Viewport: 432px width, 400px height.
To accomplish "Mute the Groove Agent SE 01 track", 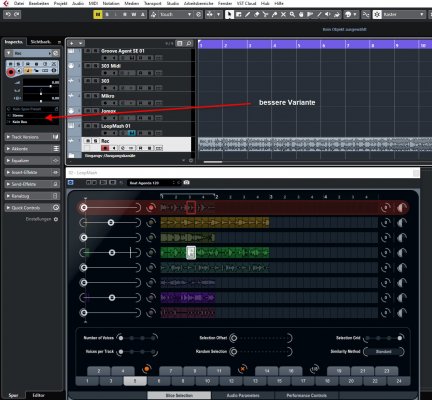I will pyautogui.click(x=88, y=51).
